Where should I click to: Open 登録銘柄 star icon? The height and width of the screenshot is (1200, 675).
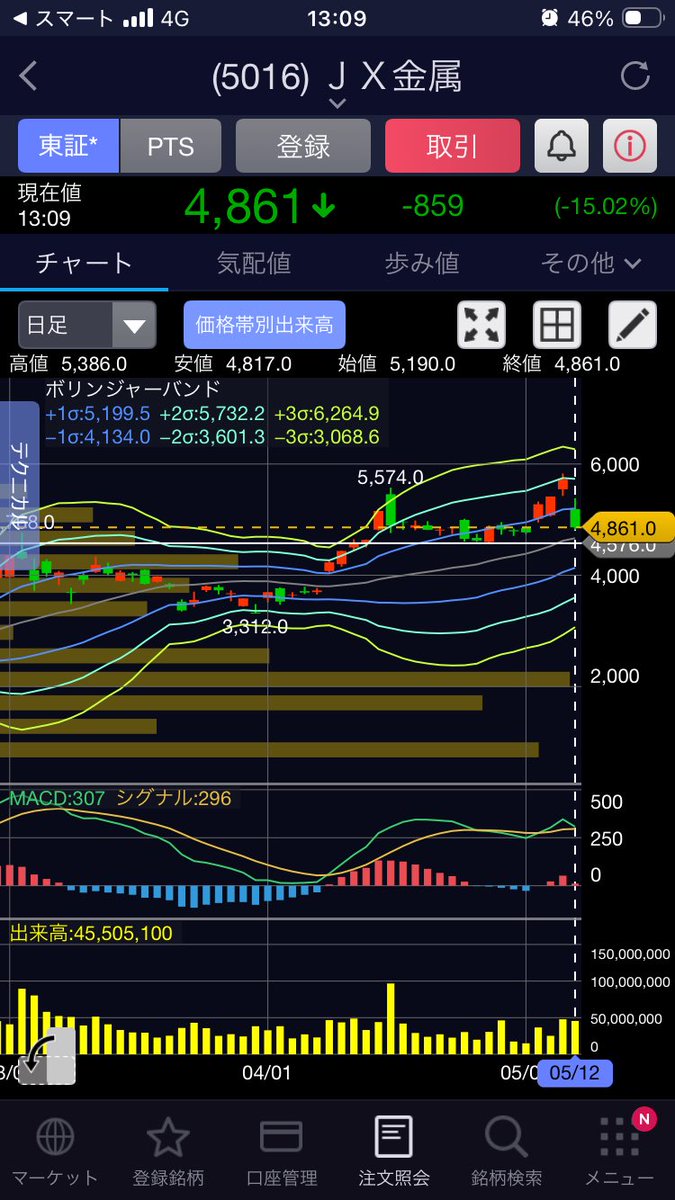coord(168,1137)
